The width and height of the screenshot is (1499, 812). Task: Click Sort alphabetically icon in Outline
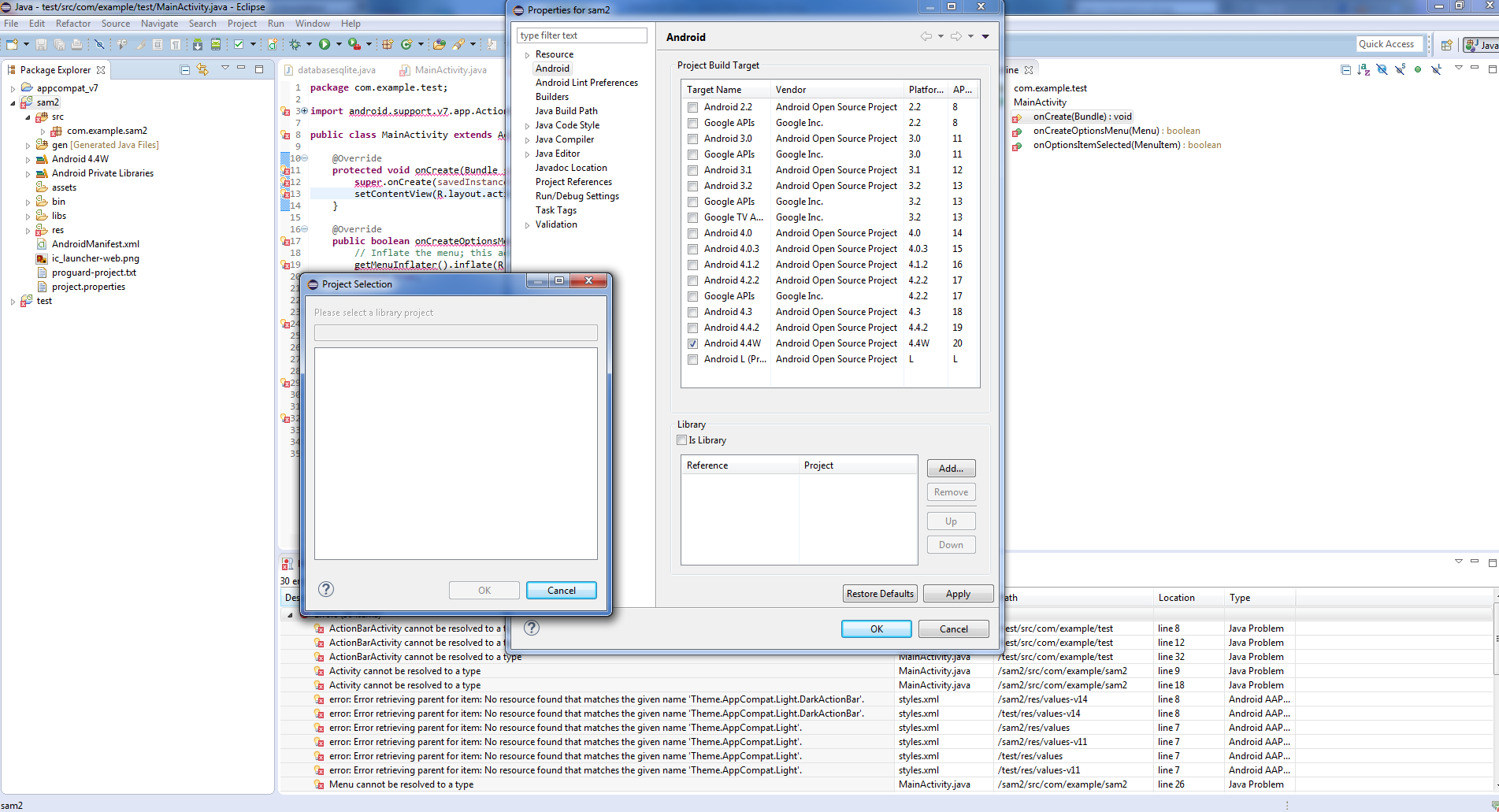[1364, 69]
